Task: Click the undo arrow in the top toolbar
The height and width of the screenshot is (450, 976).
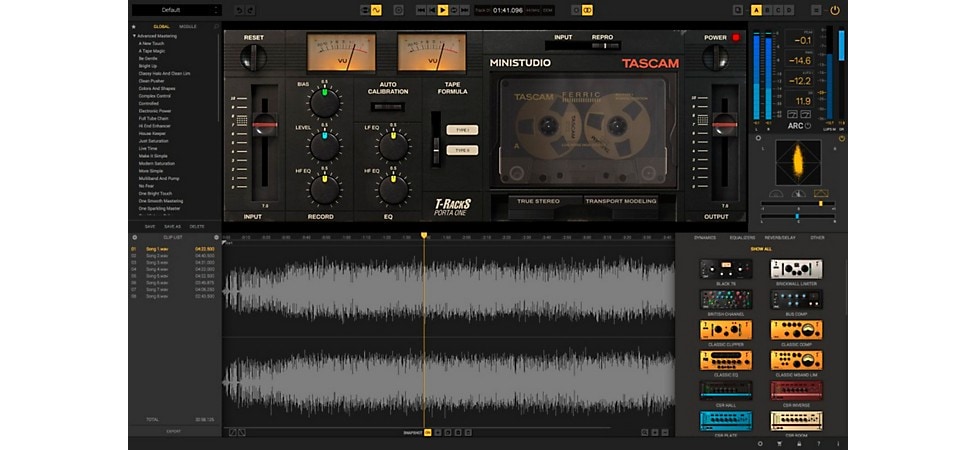Action: pyautogui.click(x=239, y=10)
